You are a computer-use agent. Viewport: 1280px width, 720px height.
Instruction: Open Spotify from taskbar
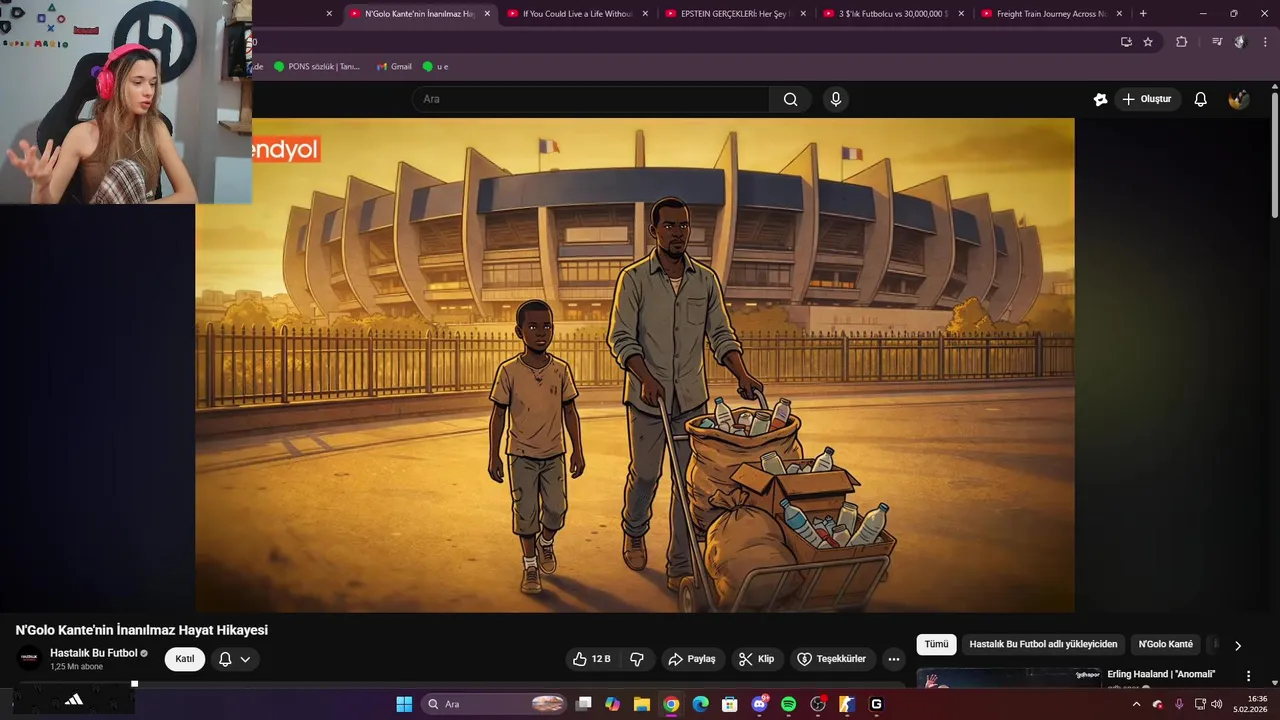[788, 704]
